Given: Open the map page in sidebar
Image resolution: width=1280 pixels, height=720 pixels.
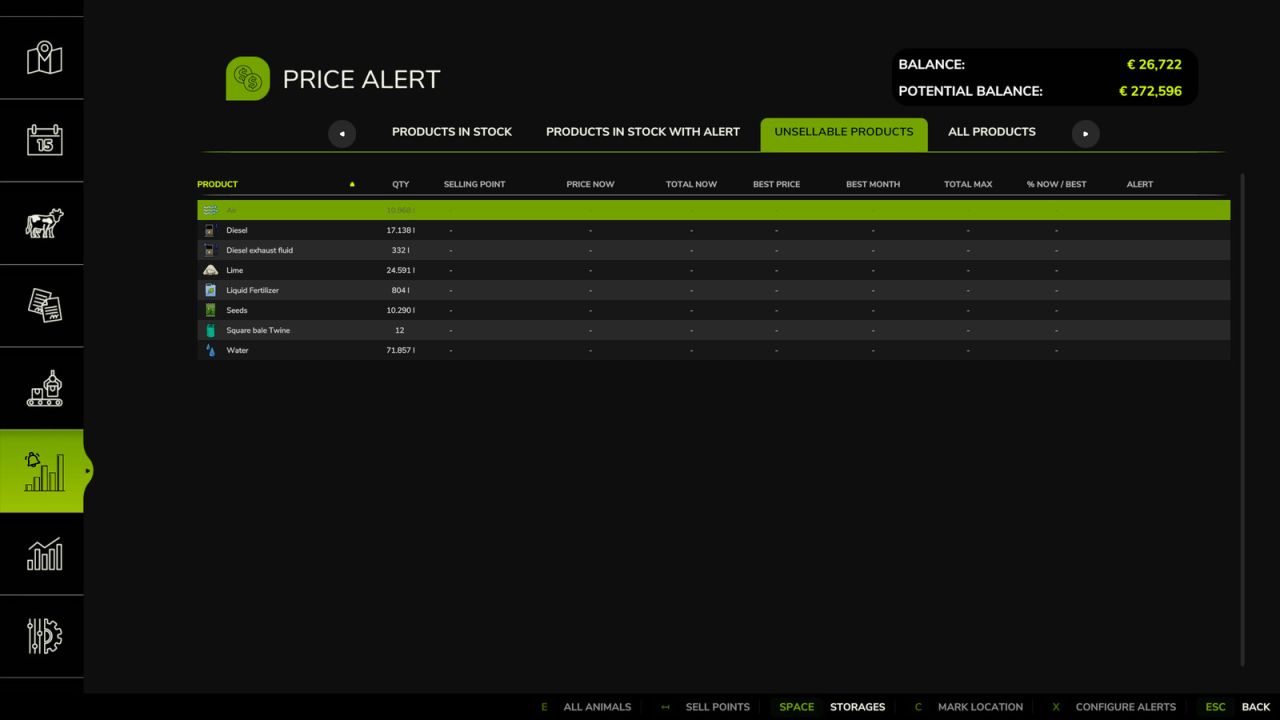Looking at the screenshot, I should click(44, 58).
